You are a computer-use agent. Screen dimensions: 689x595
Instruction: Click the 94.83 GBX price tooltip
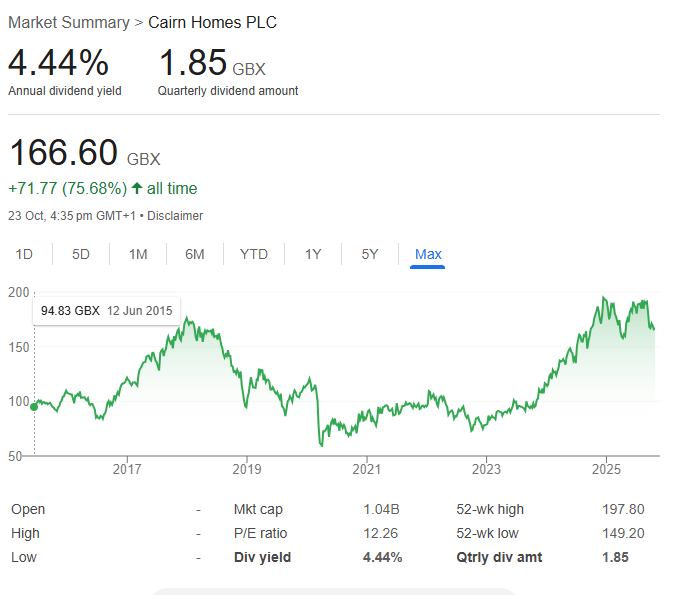coord(106,311)
